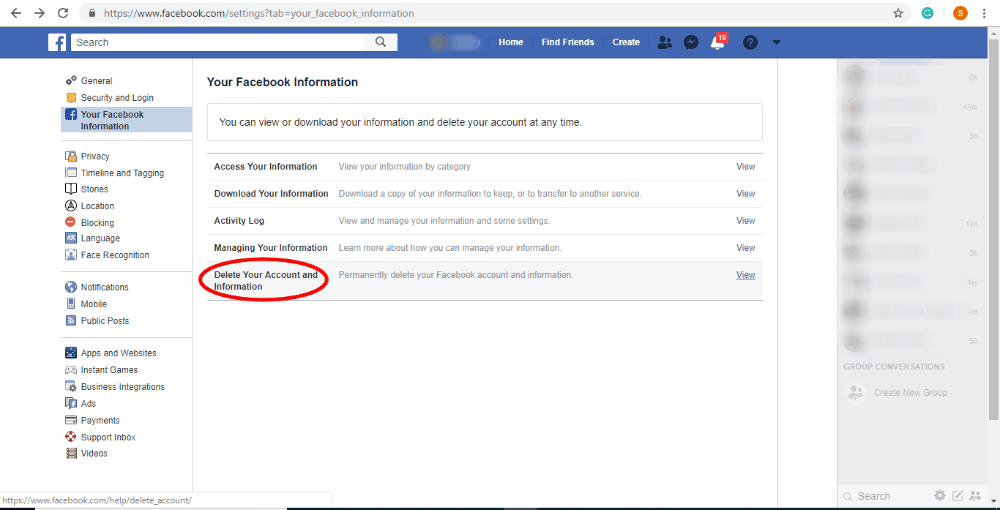This screenshot has width=1000, height=510.
Task: Click the address bar URL
Action: coord(258,13)
